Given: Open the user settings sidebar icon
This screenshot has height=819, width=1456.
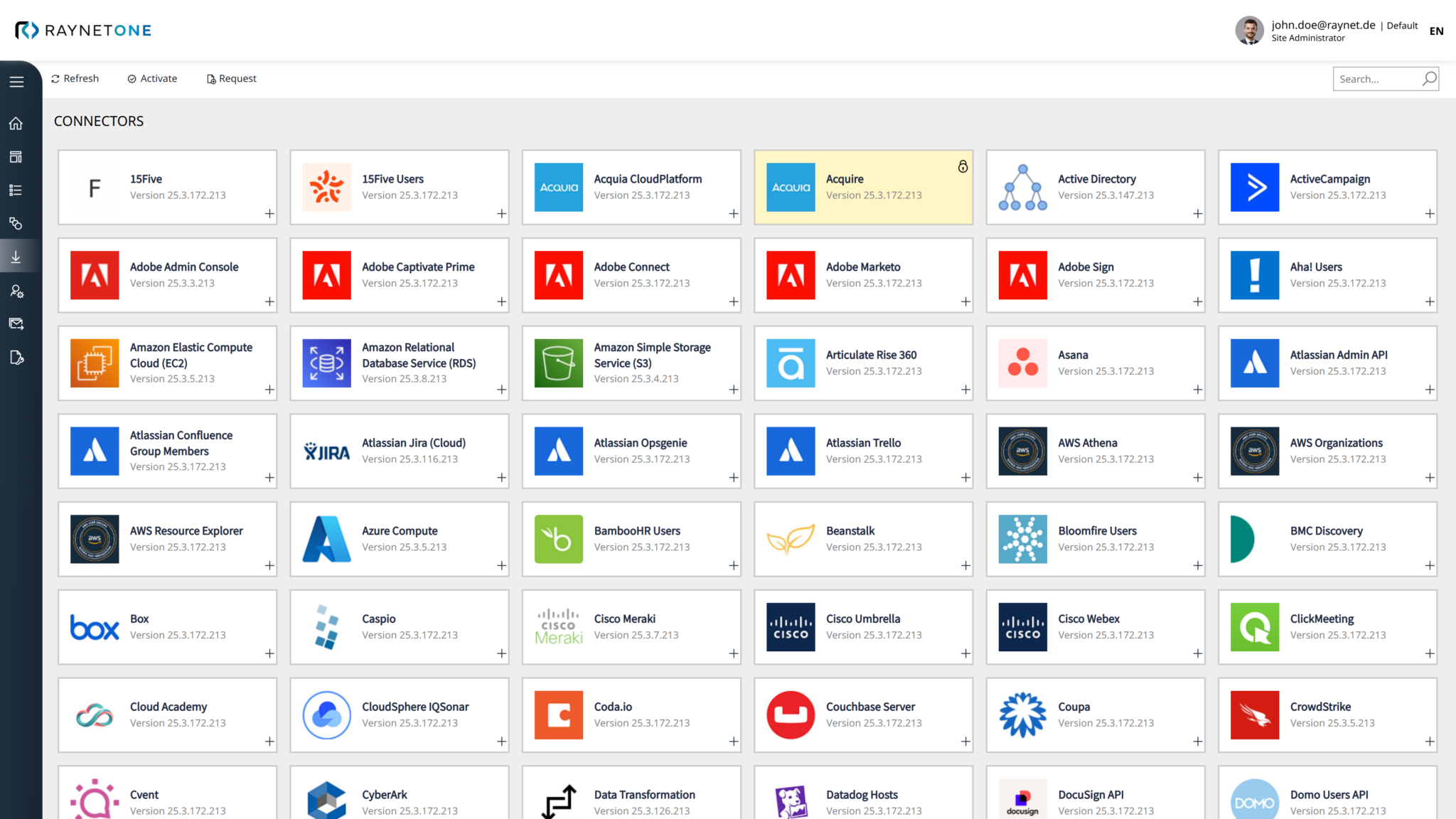Looking at the screenshot, I should 16,291.
